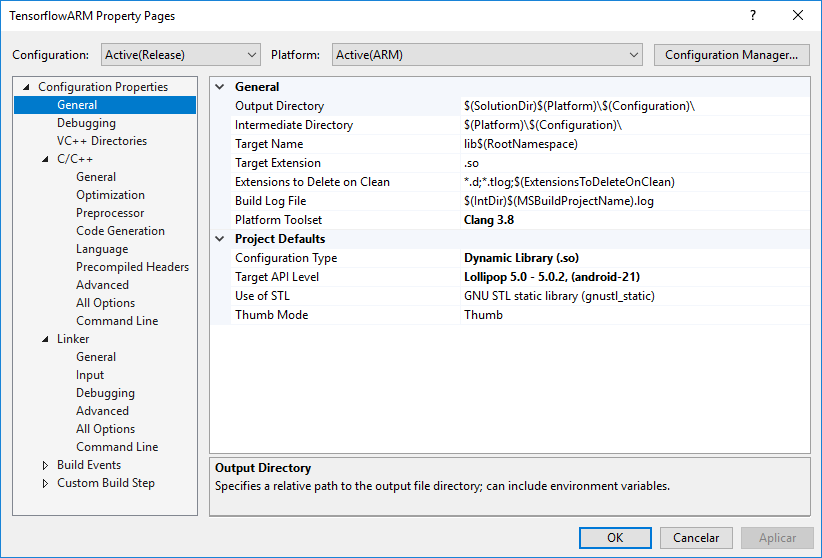Select the Target API Level property

(x=277, y=277)
